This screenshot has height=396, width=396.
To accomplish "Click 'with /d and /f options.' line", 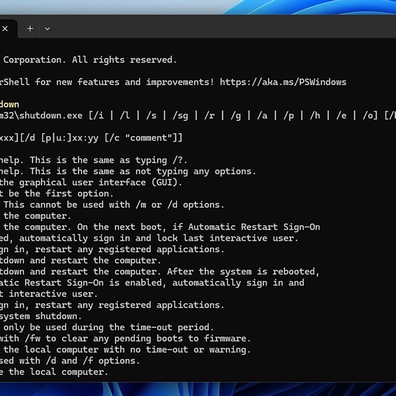I will pyautogui.click(x=79, y=361).
